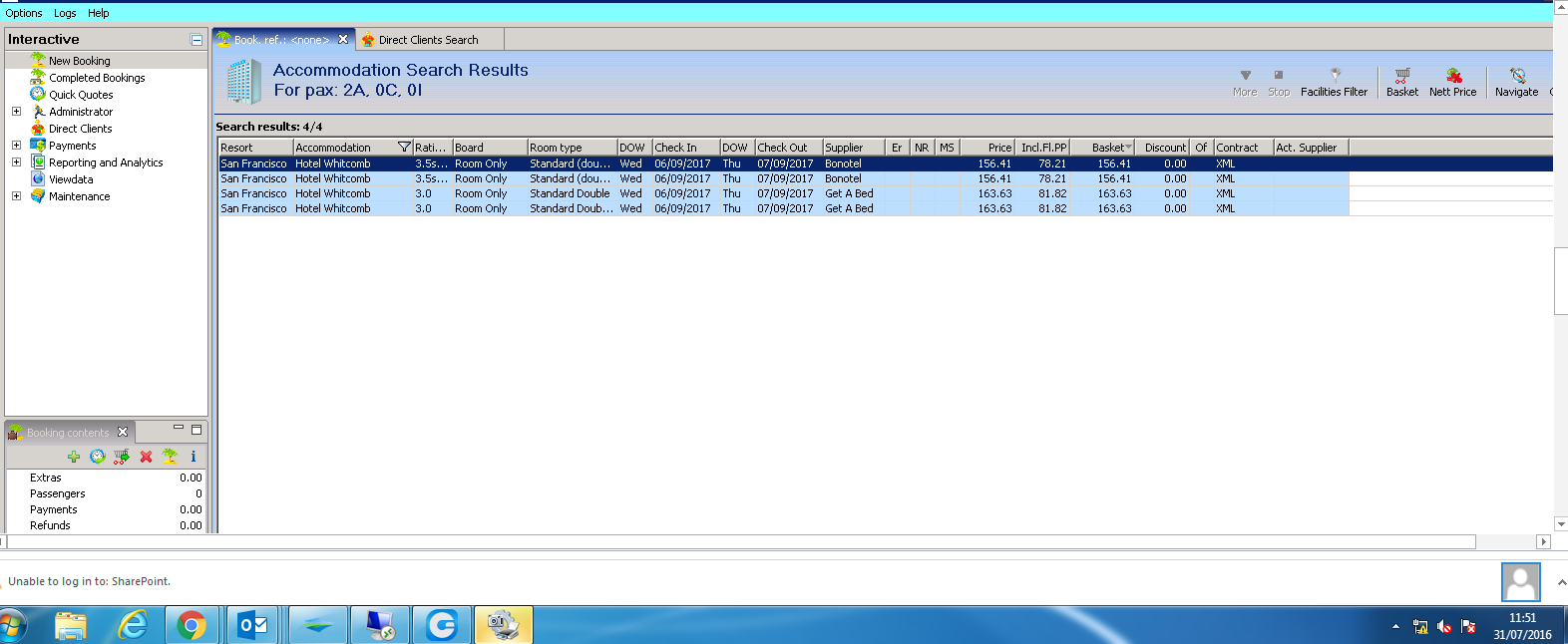
Task: Open Viewdata in the sidebar
Action: pyautogui.click(x=71, y=179)
